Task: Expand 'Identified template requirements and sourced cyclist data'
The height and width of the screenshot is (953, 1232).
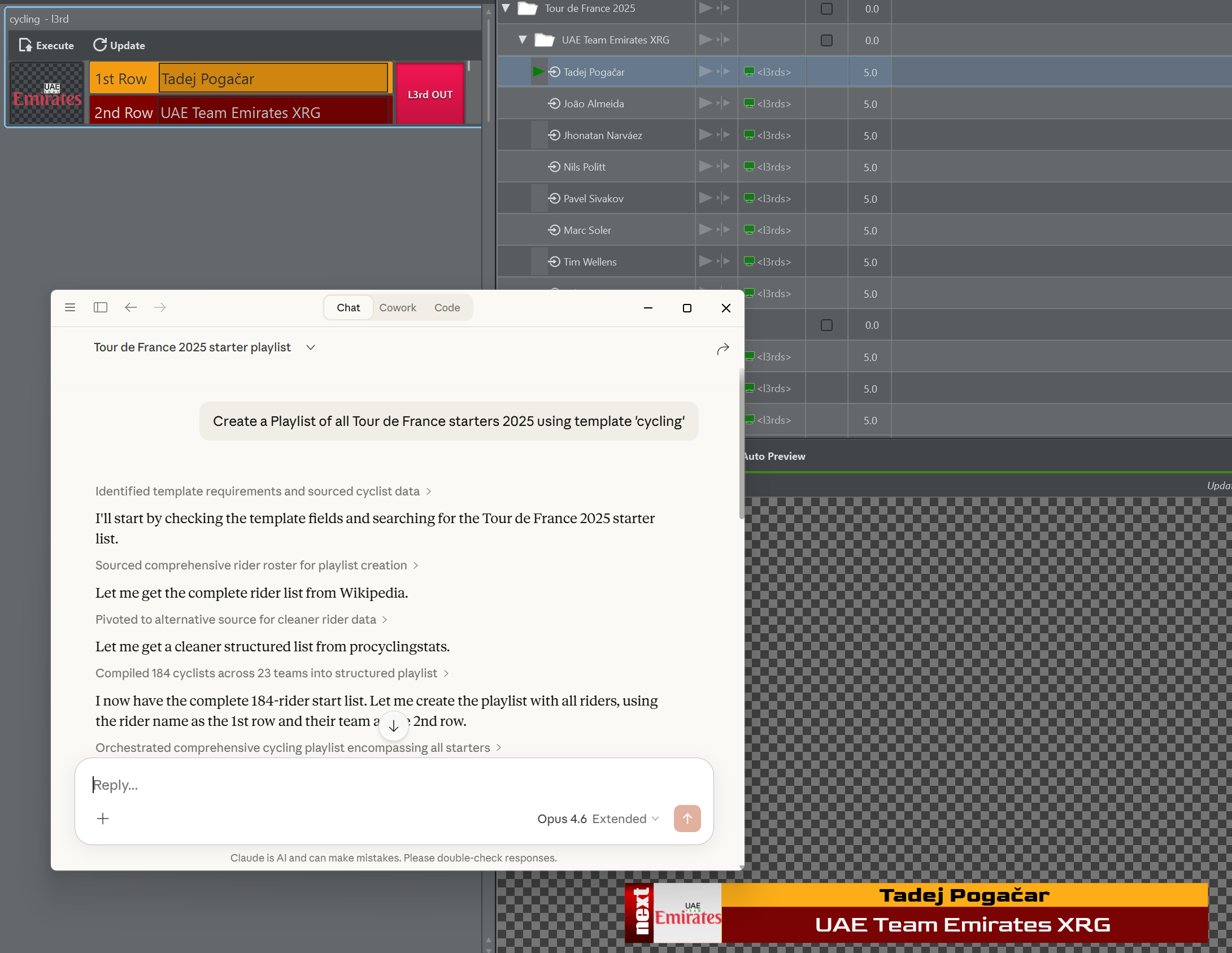Action: [x=263, y=491]
